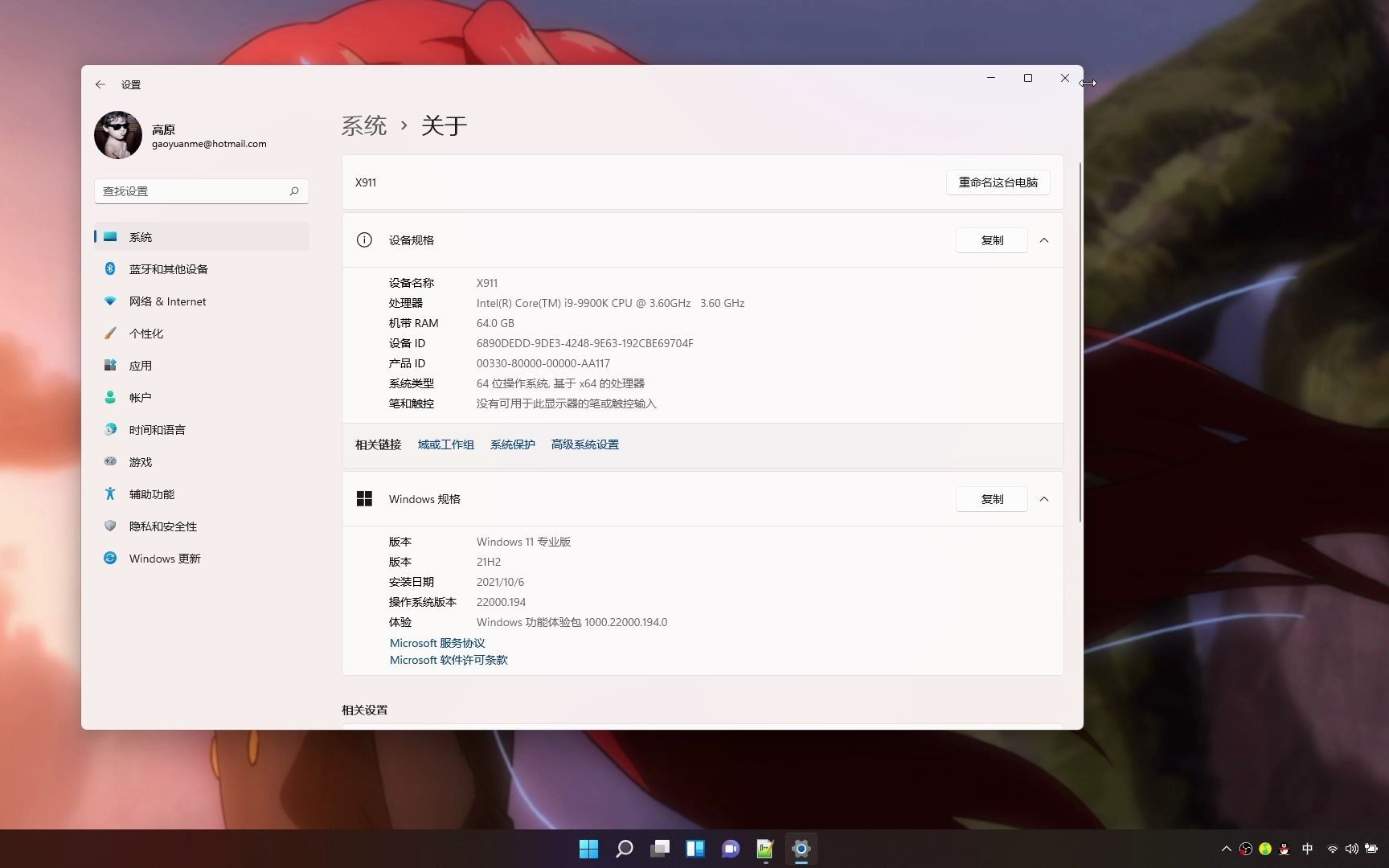The width and height of the screenshot is (1389, 868).
Task: Open the 高原 user profile picture
Action: [118, 135]
